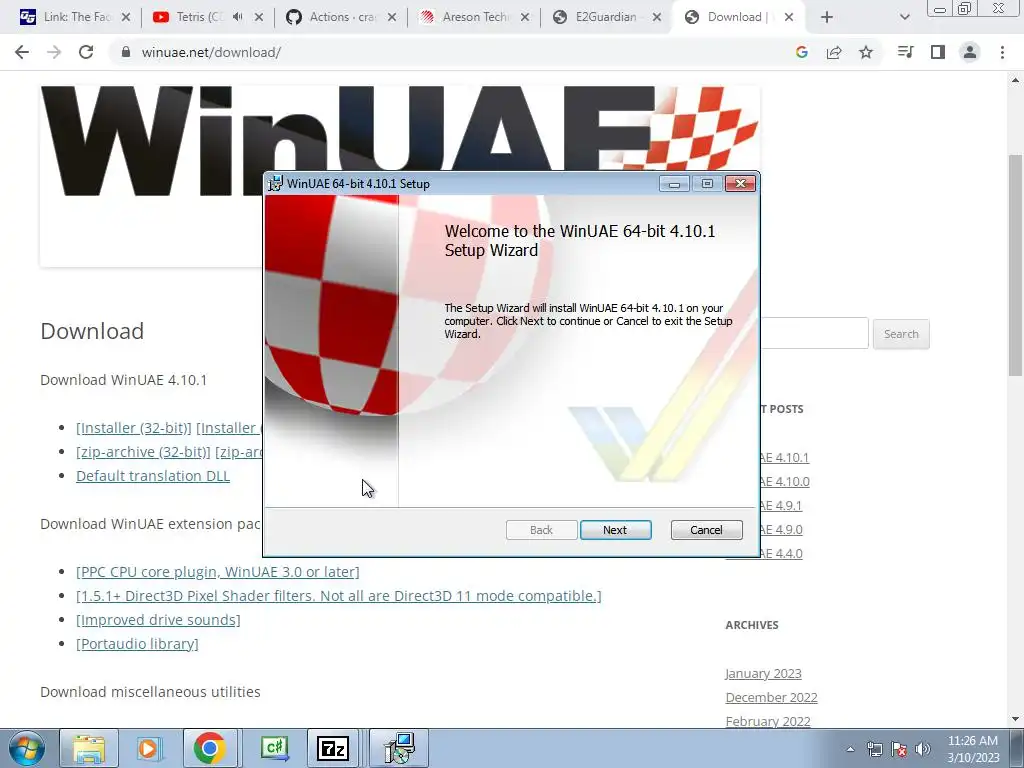The width and height of the screenshot is (1024, 768).
Task: Open the 4.10.1 recent post link
Action: click(784, 458)
